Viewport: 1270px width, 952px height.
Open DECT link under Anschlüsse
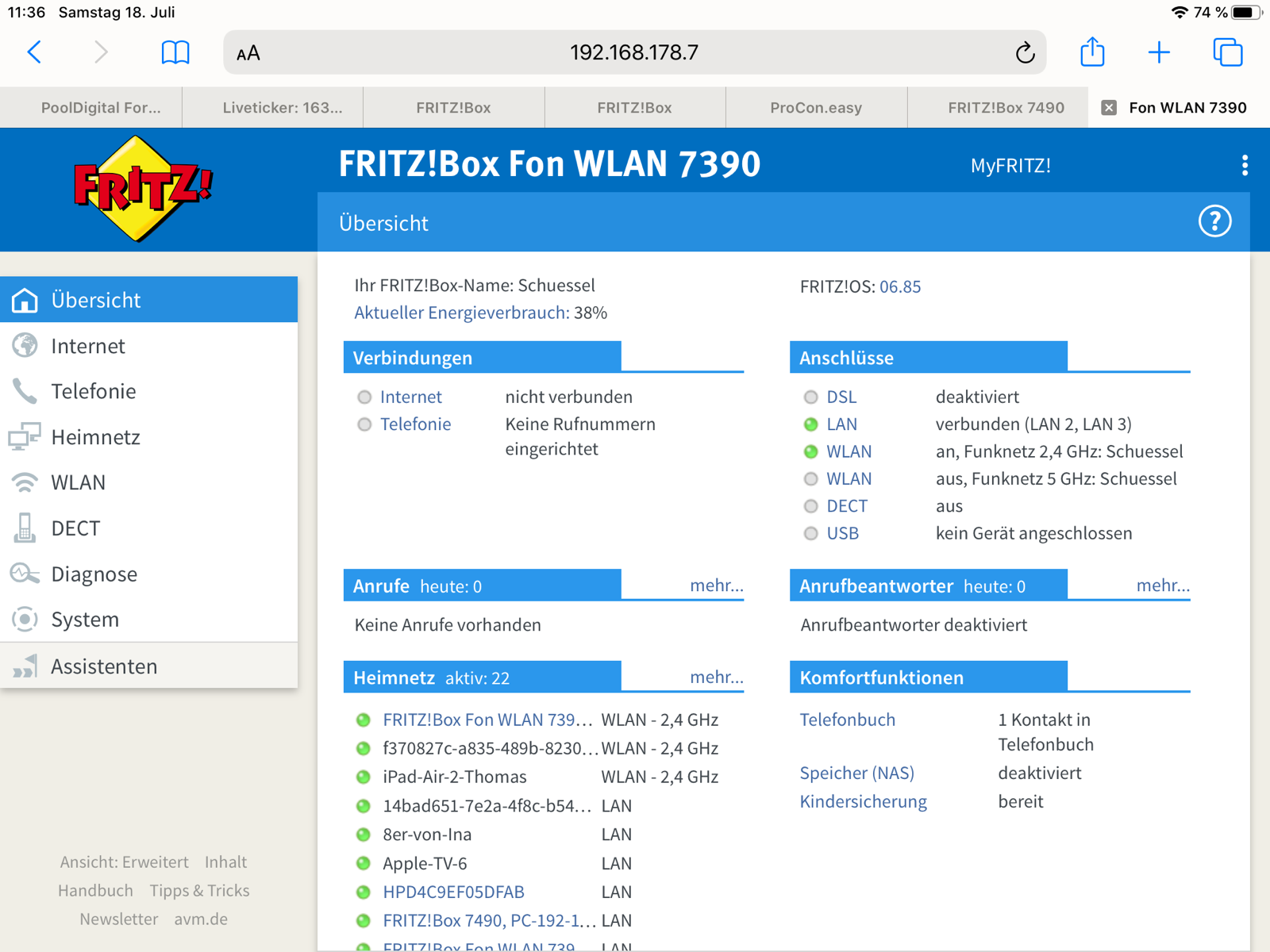point(847,505)
